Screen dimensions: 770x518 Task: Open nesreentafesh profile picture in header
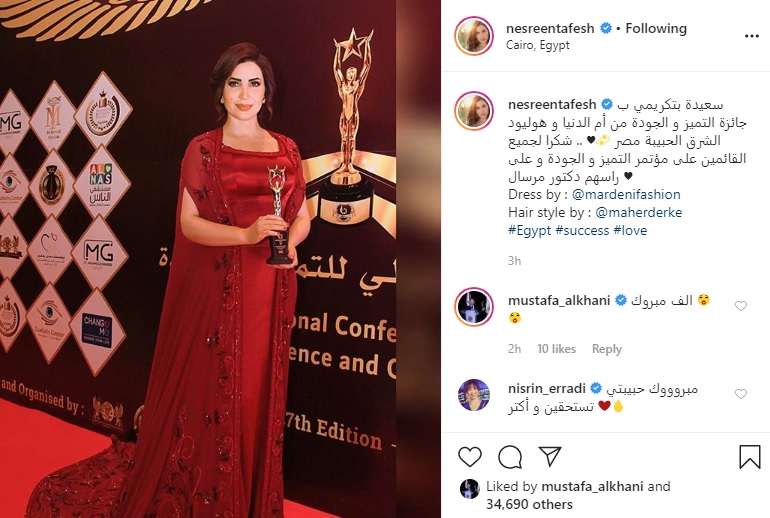pyautogui.click(x=474, y=36)
